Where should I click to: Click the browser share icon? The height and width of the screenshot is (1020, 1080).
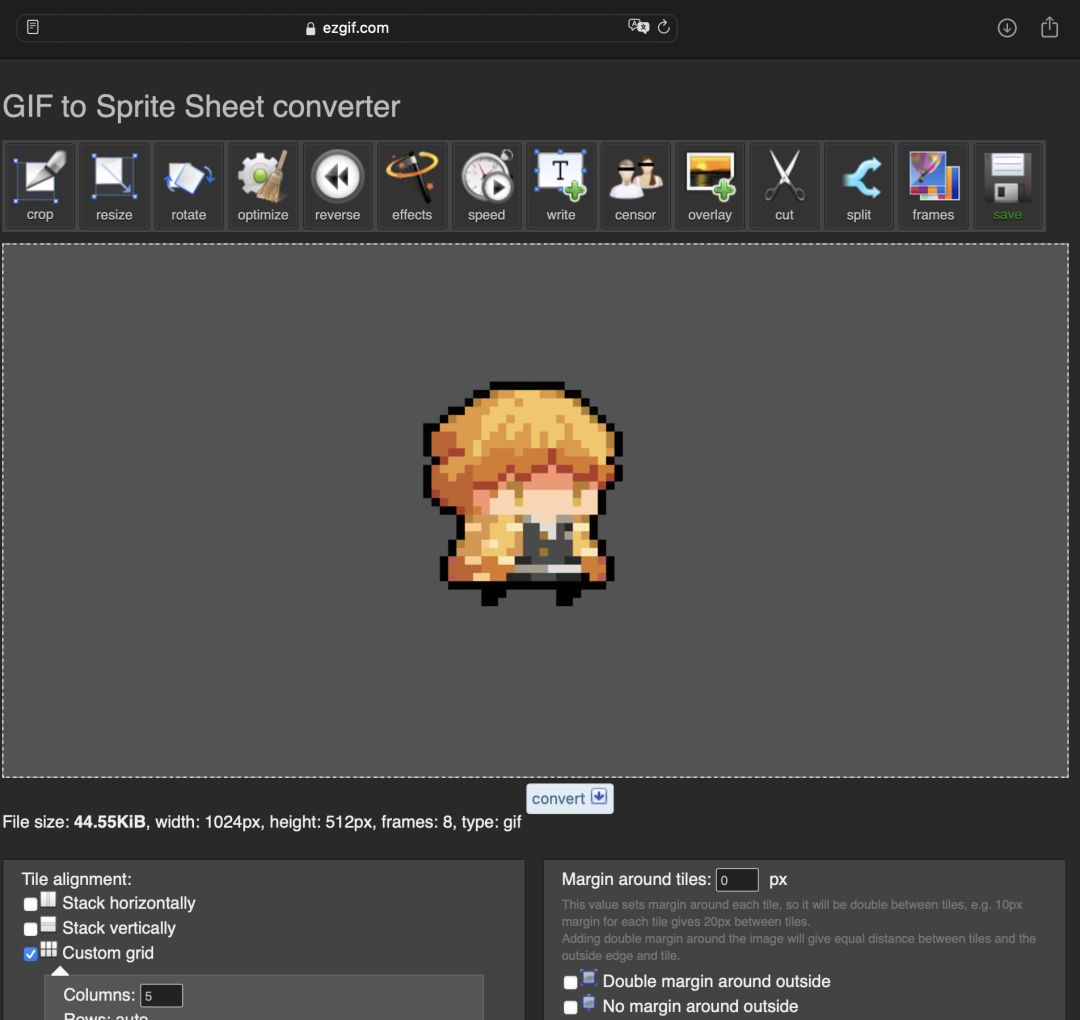click(1049, 27)
